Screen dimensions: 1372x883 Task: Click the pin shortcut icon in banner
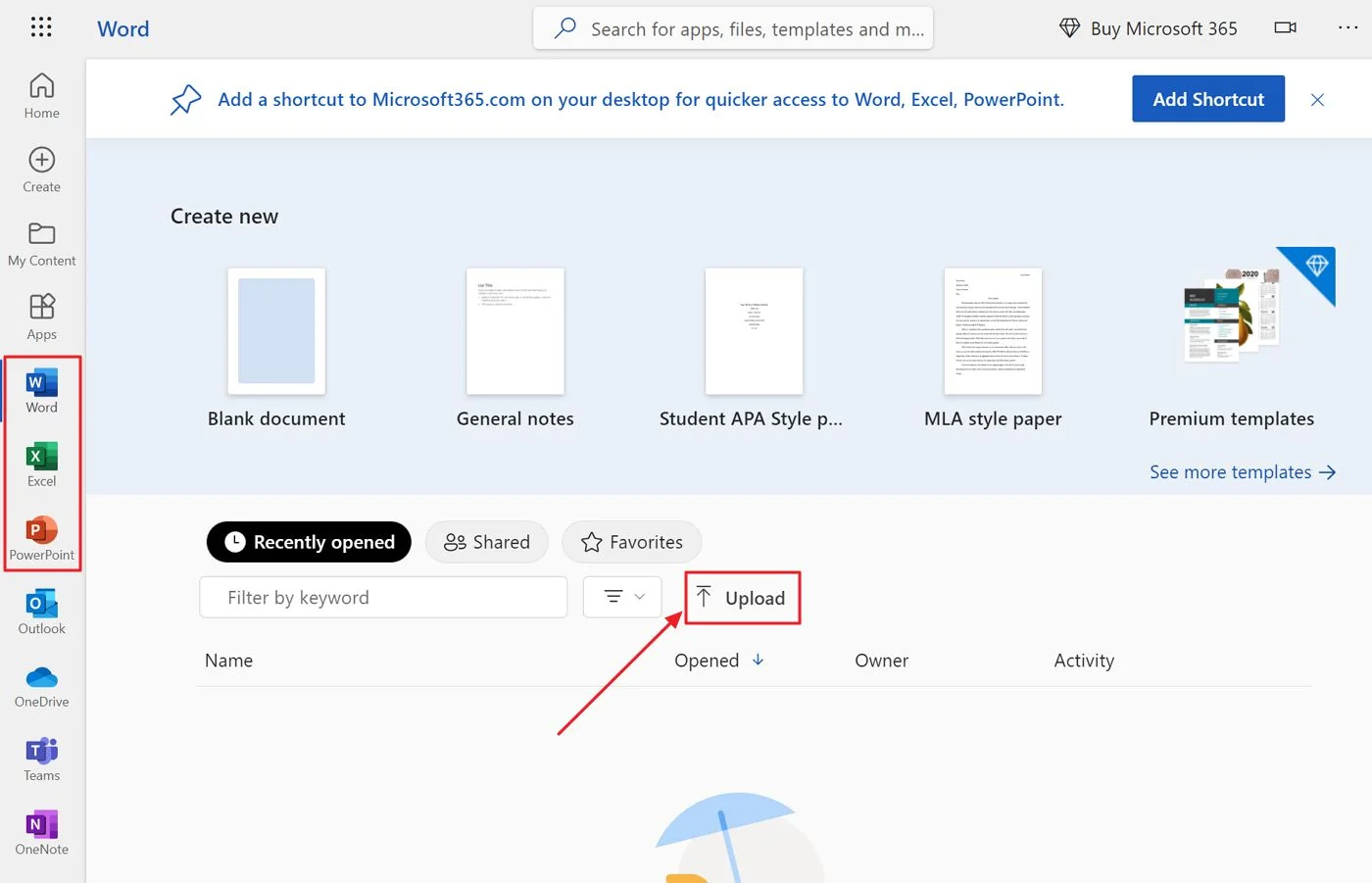coord(185,99)
